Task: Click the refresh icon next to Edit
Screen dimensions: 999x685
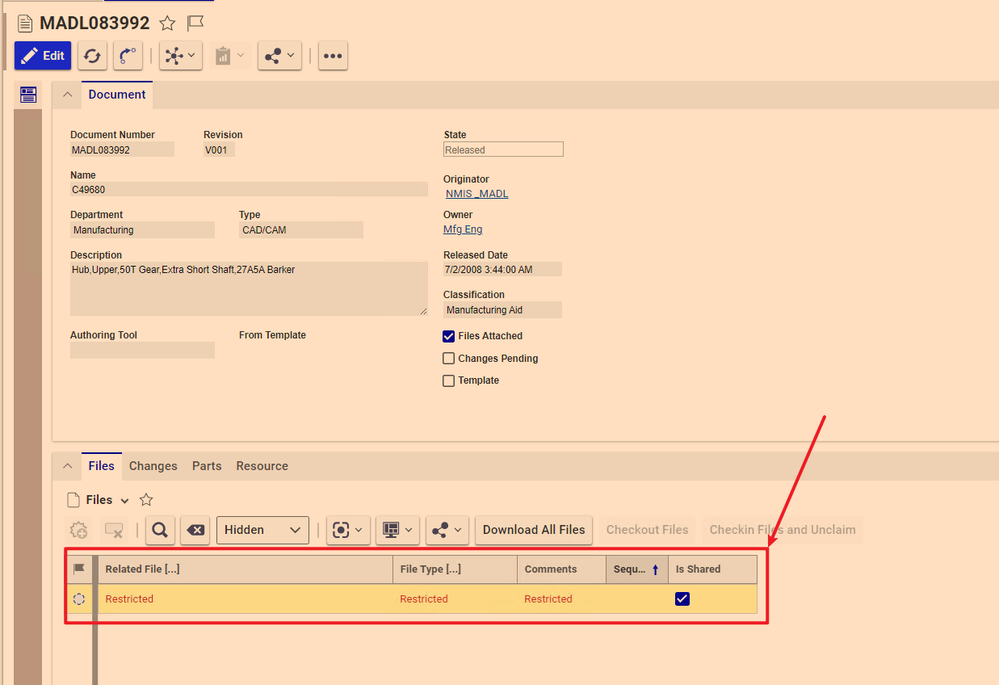Action: tap(92, 56)
